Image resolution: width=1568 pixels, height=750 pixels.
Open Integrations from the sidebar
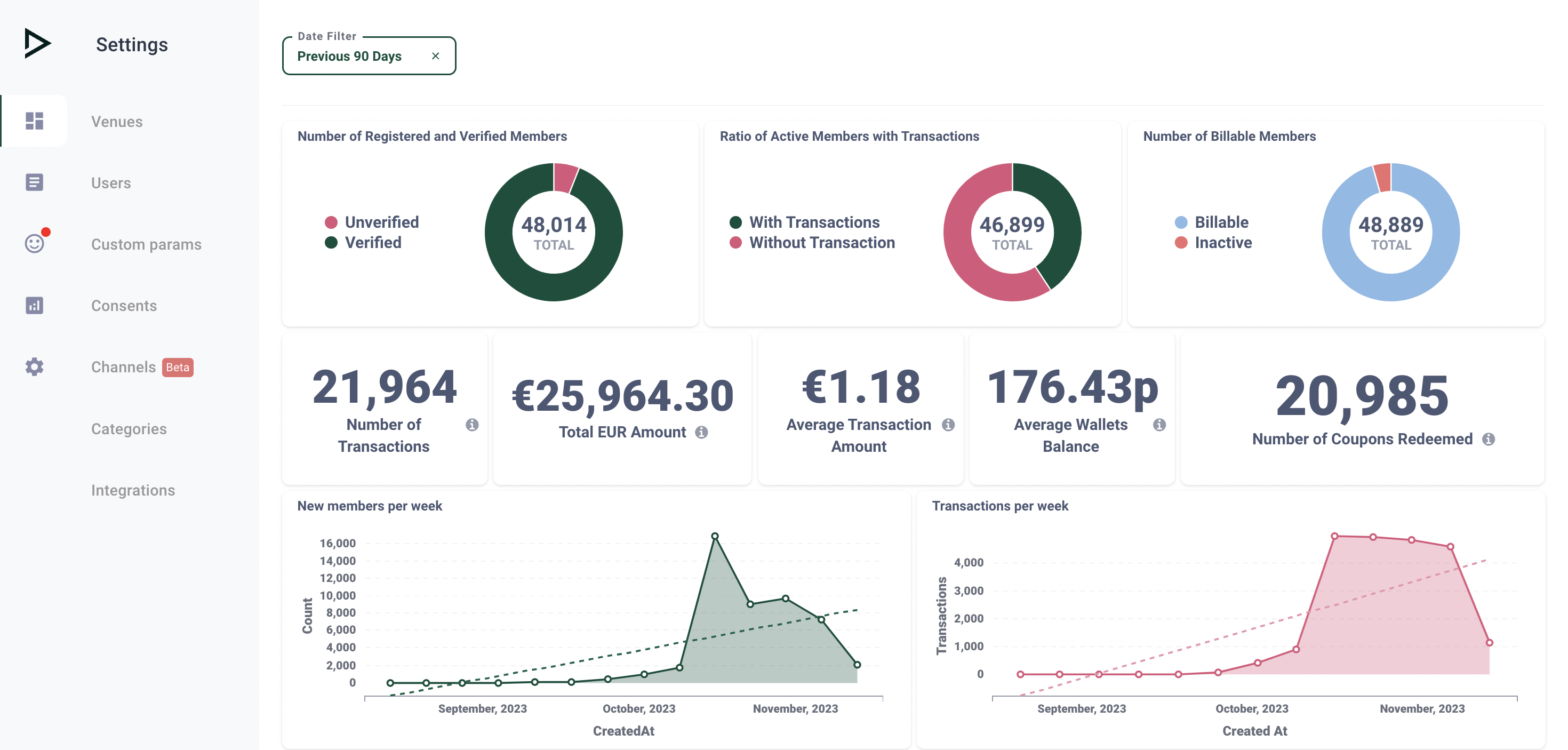(133, 490)
